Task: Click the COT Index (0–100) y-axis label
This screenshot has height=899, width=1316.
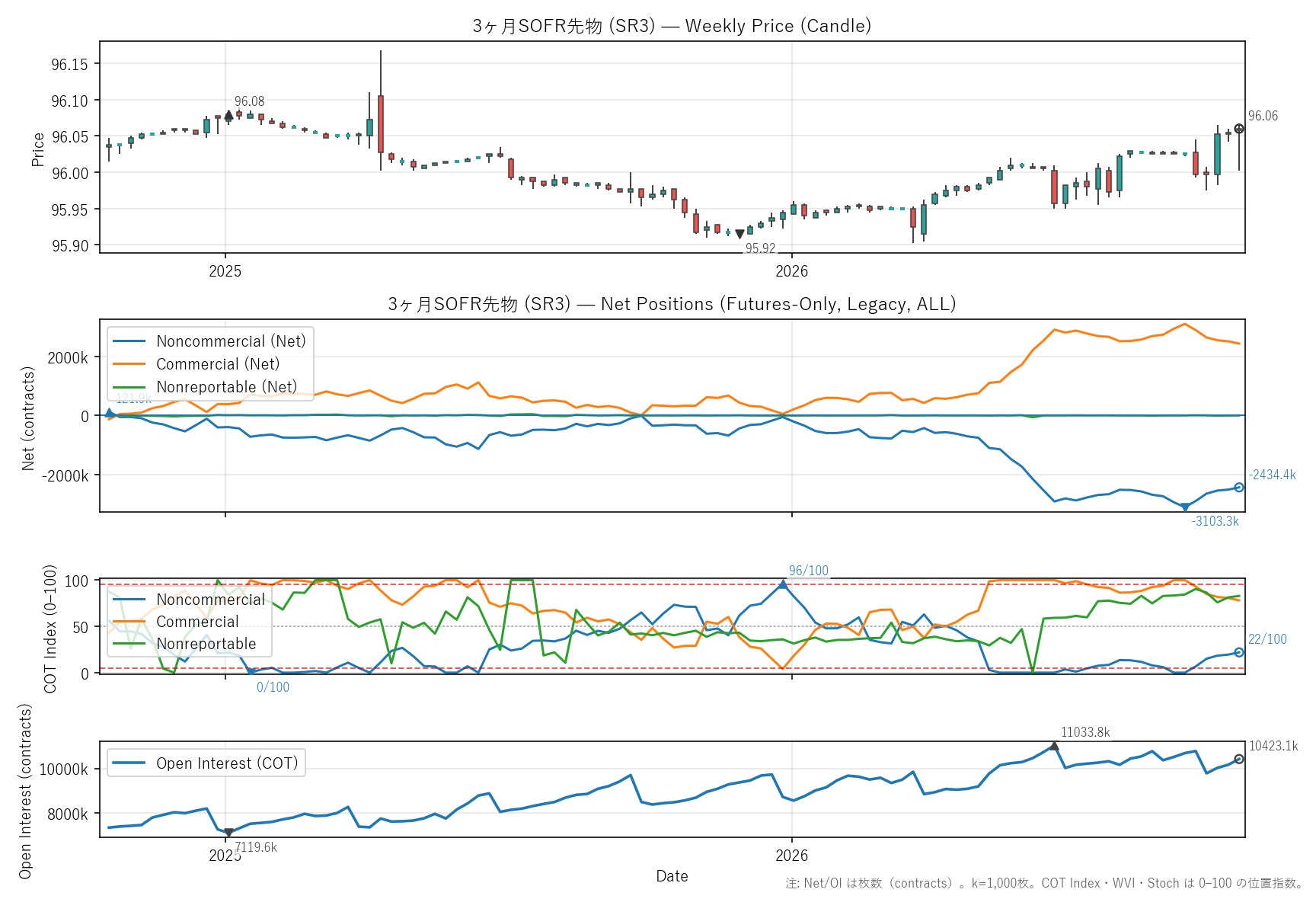Action: (x=50, y=629)
